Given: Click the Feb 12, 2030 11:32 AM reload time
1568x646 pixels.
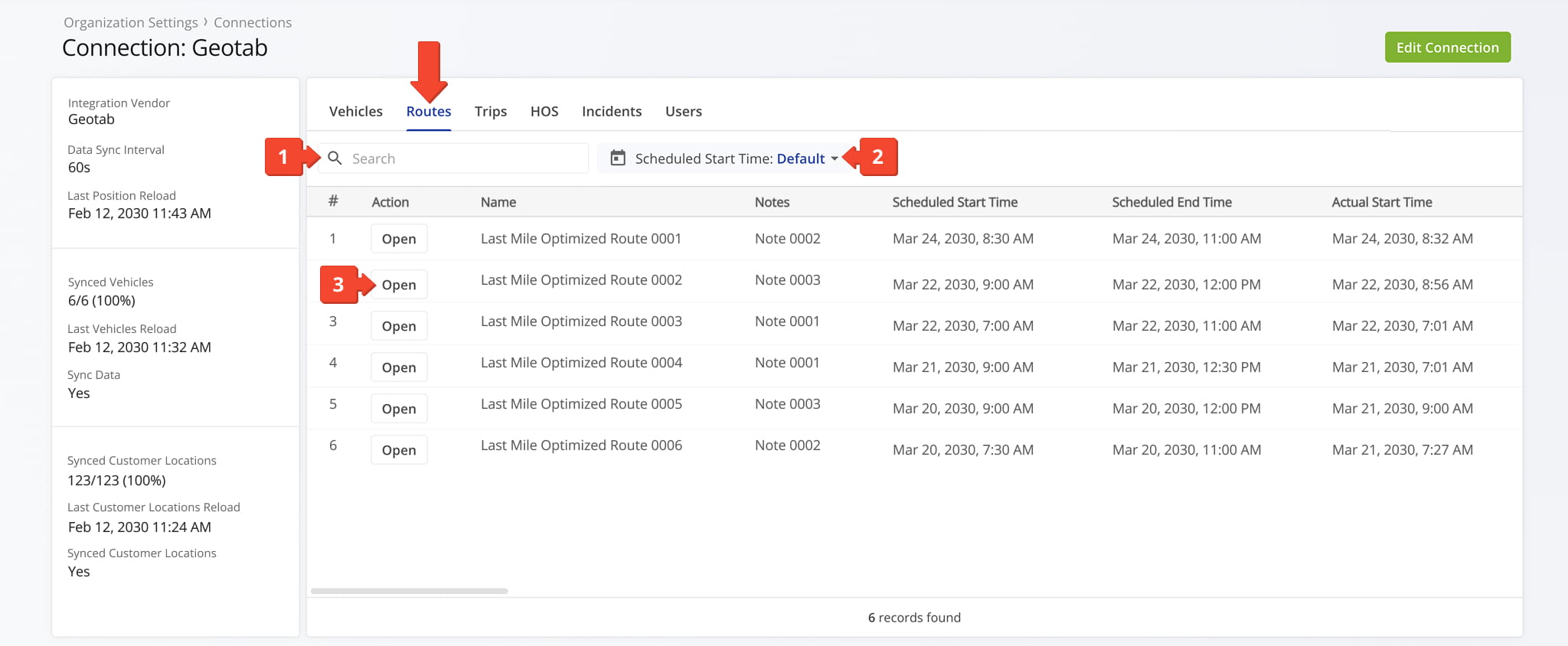Looking at the screenshot, I should [139, 347].
